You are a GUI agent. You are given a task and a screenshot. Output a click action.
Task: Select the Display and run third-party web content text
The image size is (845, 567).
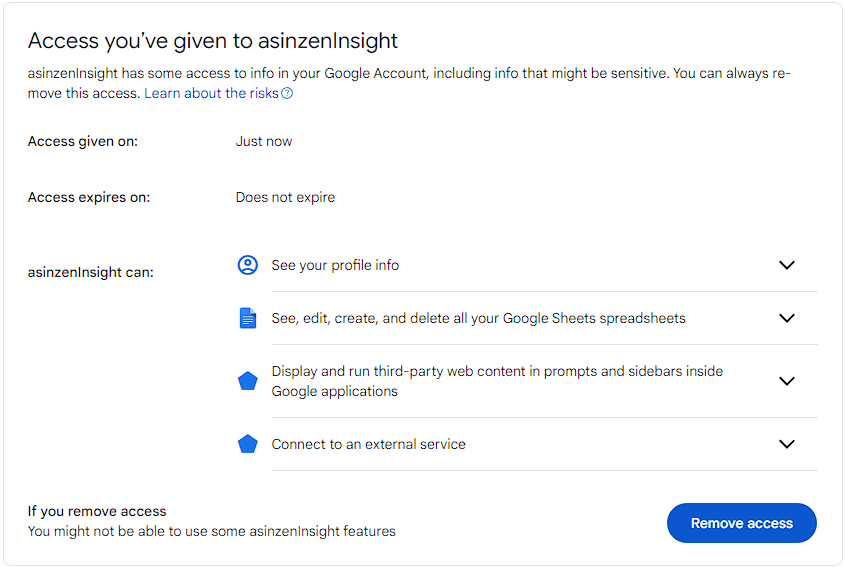point(497,381)
